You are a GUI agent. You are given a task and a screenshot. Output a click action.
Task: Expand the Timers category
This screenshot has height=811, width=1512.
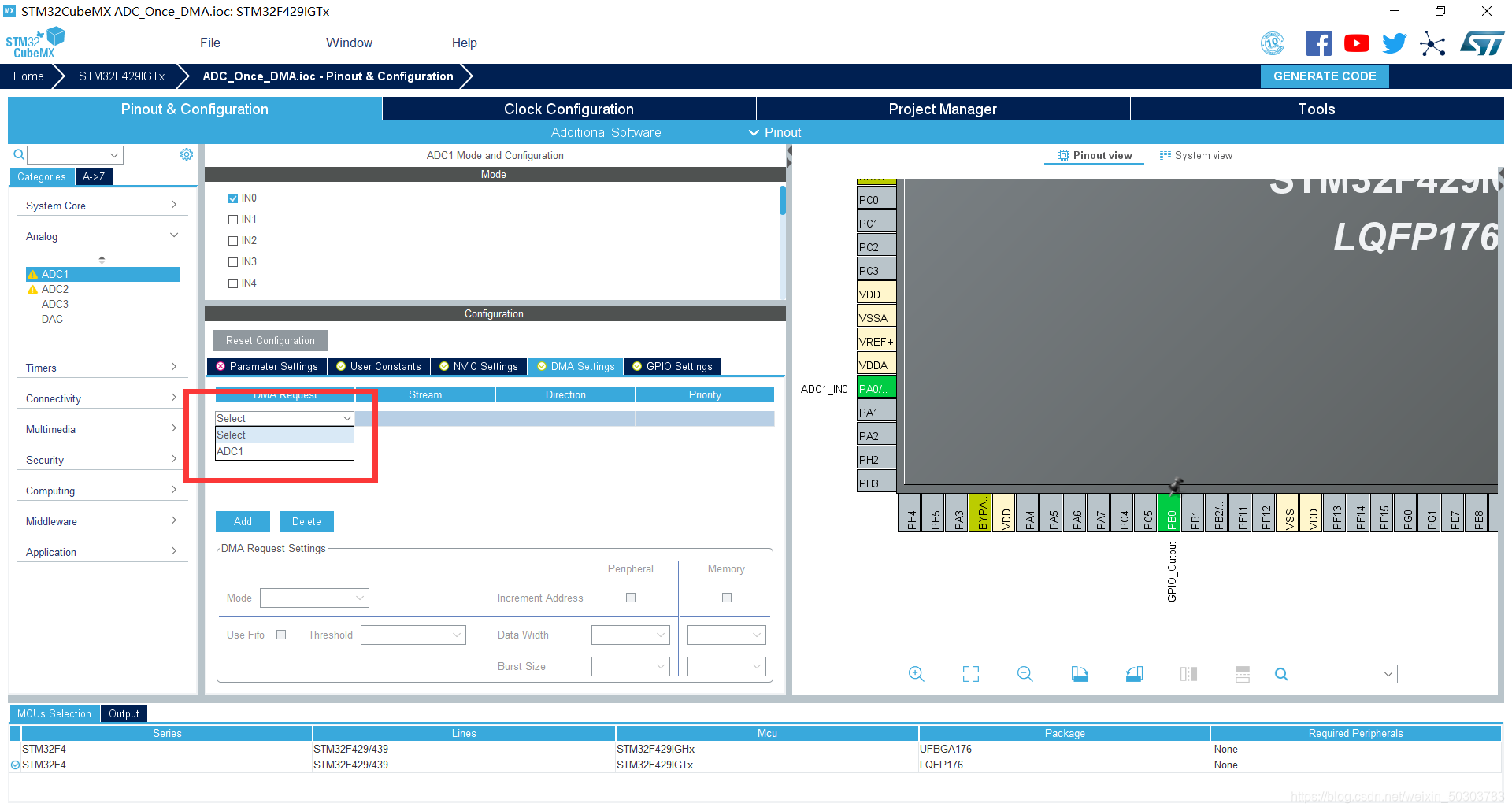[x=102, y=368]
